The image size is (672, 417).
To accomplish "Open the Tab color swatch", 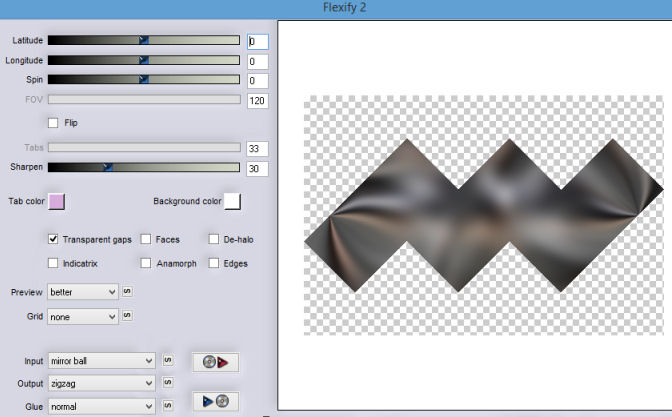I will pos(57,201).
